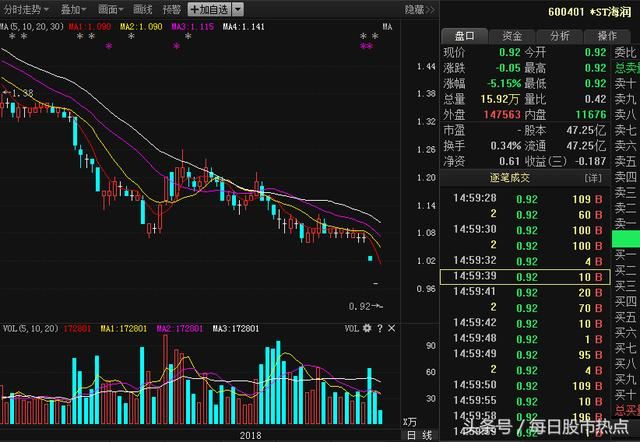Screen dimensions: 640x442
Task: Switch to the 盘口 tab
Action: click(464, 36)
